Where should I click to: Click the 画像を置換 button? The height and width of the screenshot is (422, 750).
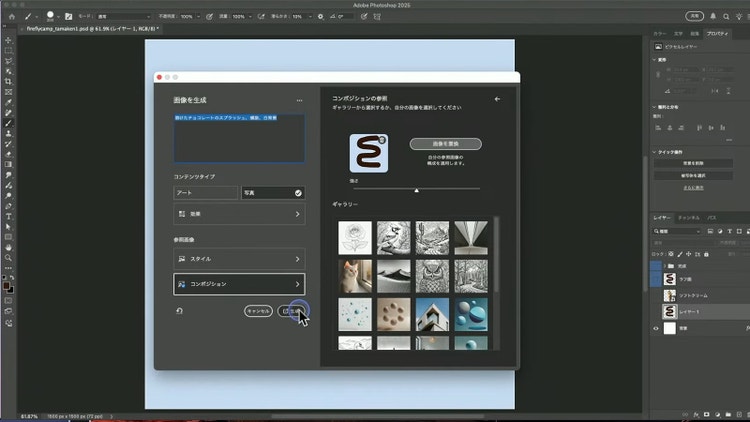tap(445, 144)
